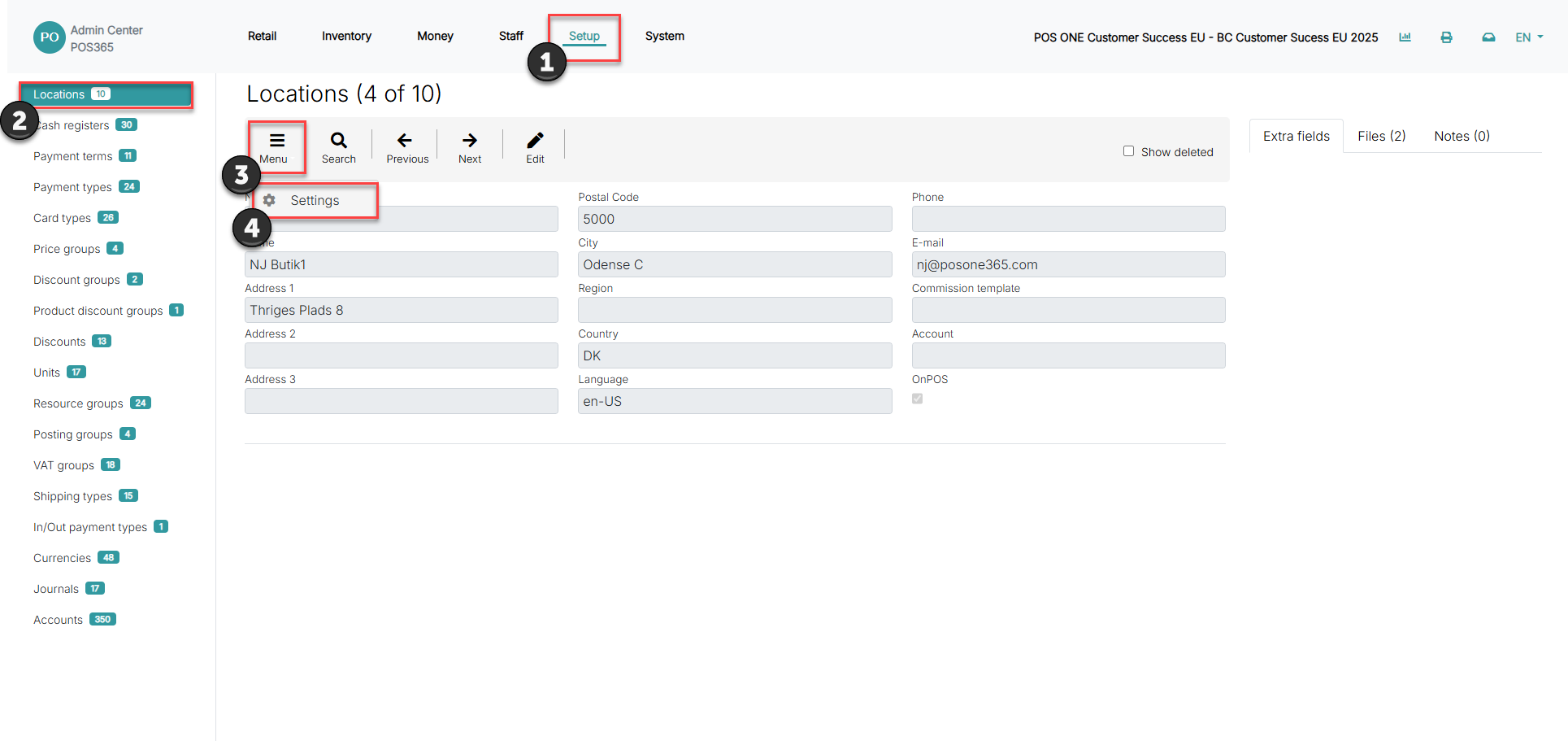Click the printer icon in header
Image resolution: width=1568 pixels, height=741 pixels.
(1446, 37)
